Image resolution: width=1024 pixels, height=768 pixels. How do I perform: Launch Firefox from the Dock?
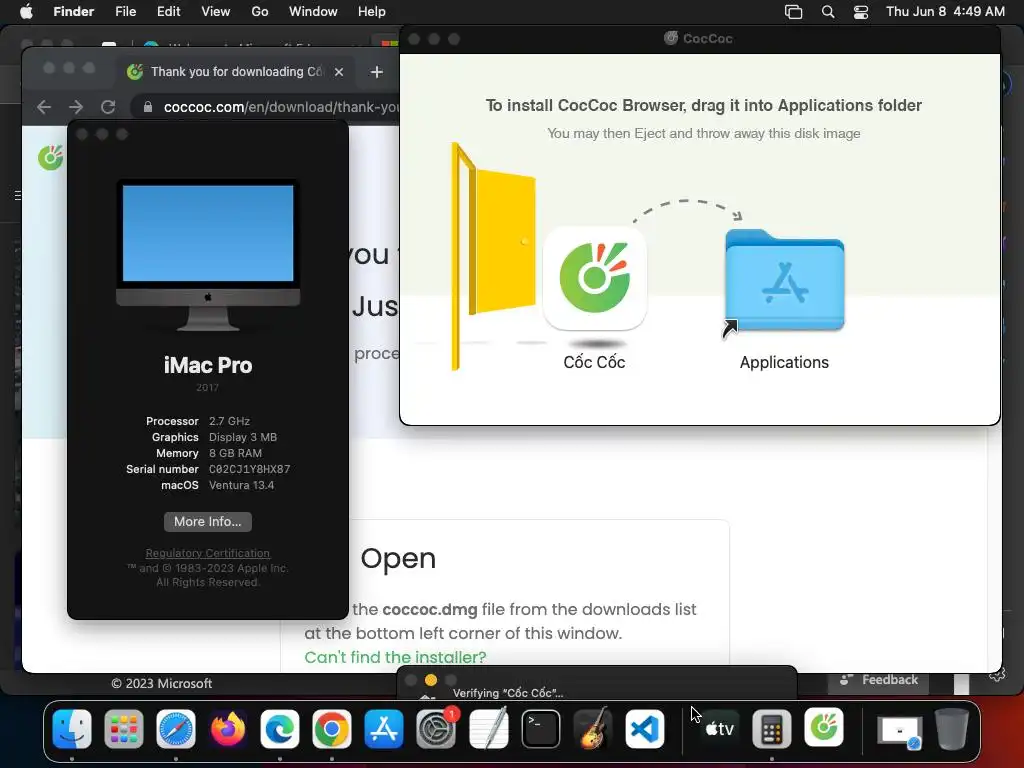228,728
